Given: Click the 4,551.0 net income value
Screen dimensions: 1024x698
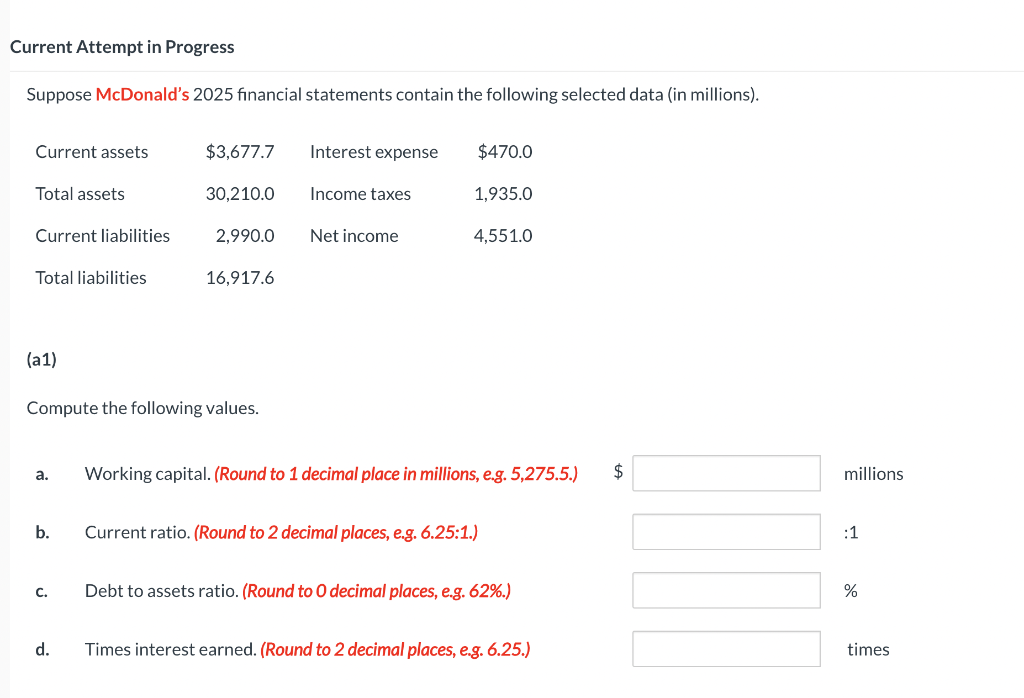Looking at the screenshot, I should [x=503, y=236].
